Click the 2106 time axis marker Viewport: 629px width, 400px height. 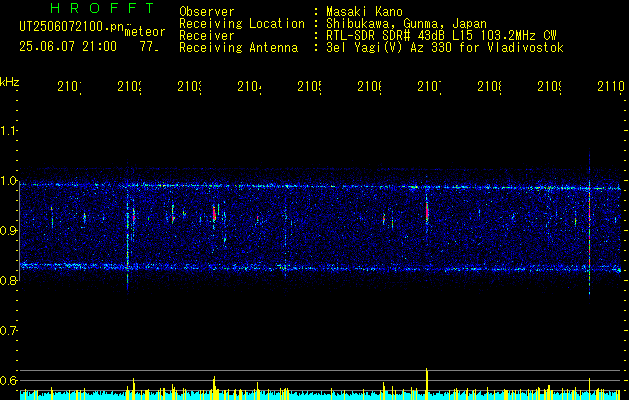pos(369,87)
